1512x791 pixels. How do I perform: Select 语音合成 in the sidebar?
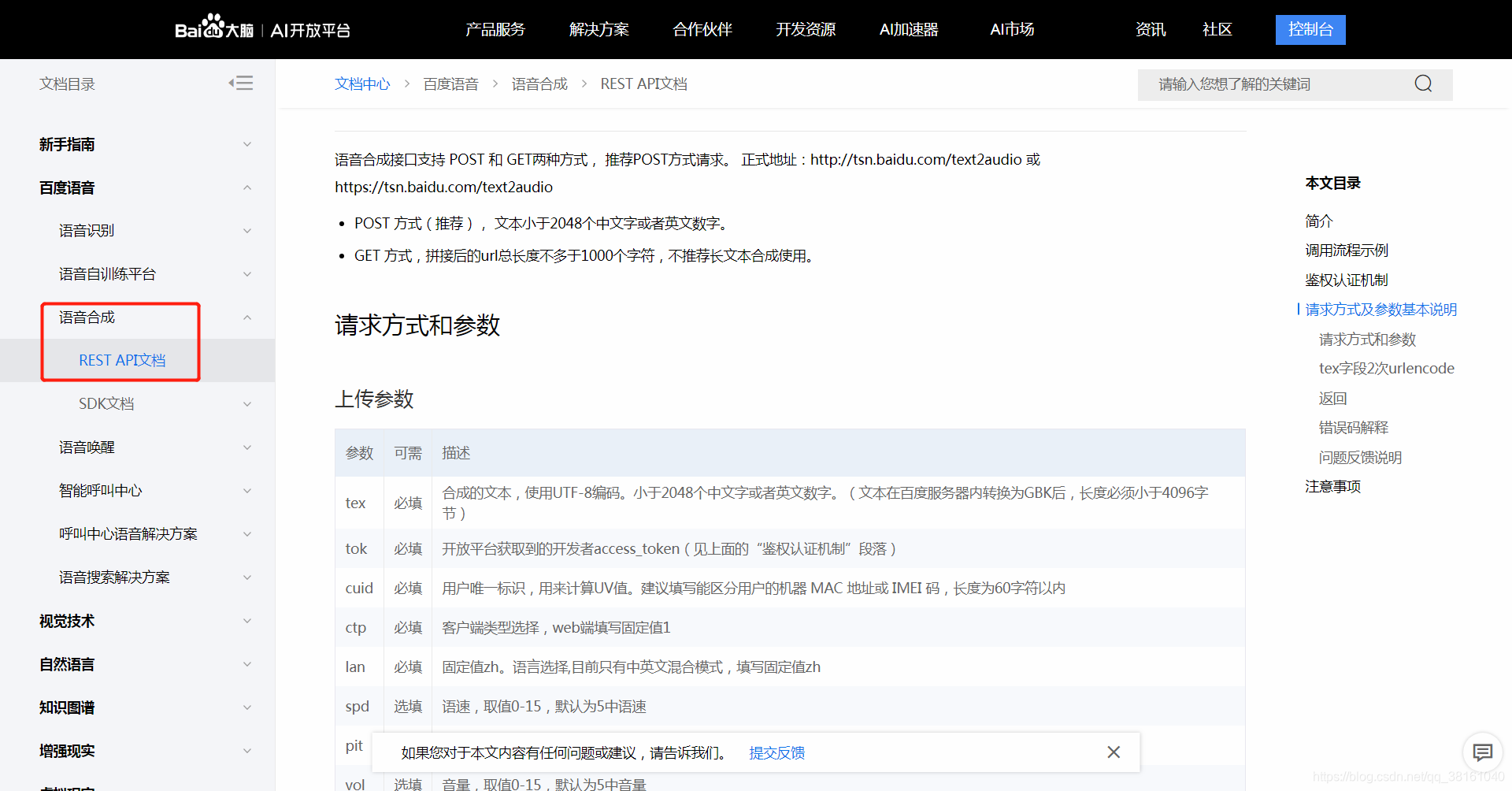(x=87, y=317)
